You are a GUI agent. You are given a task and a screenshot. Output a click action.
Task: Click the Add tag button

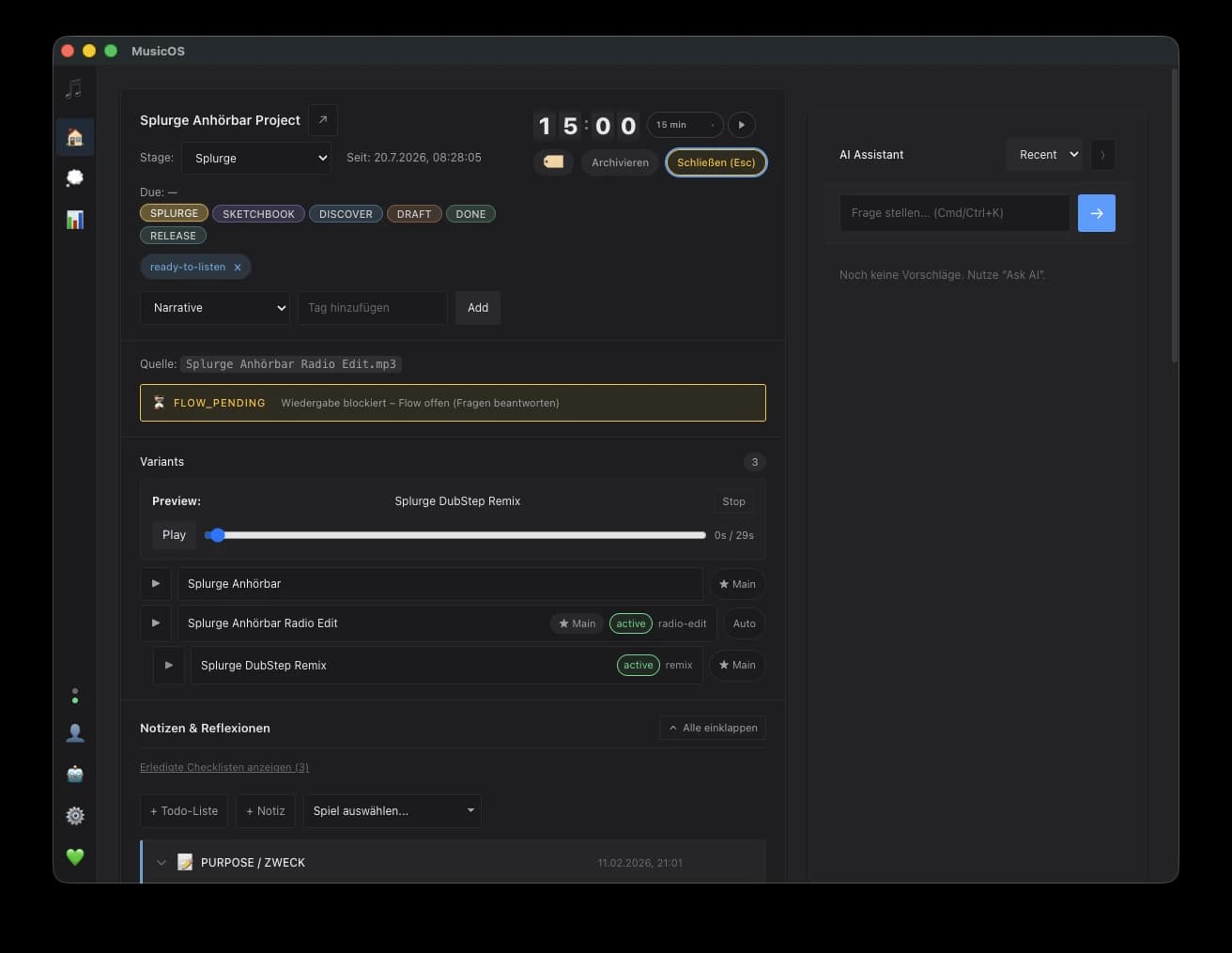click(x=478, y=308)
